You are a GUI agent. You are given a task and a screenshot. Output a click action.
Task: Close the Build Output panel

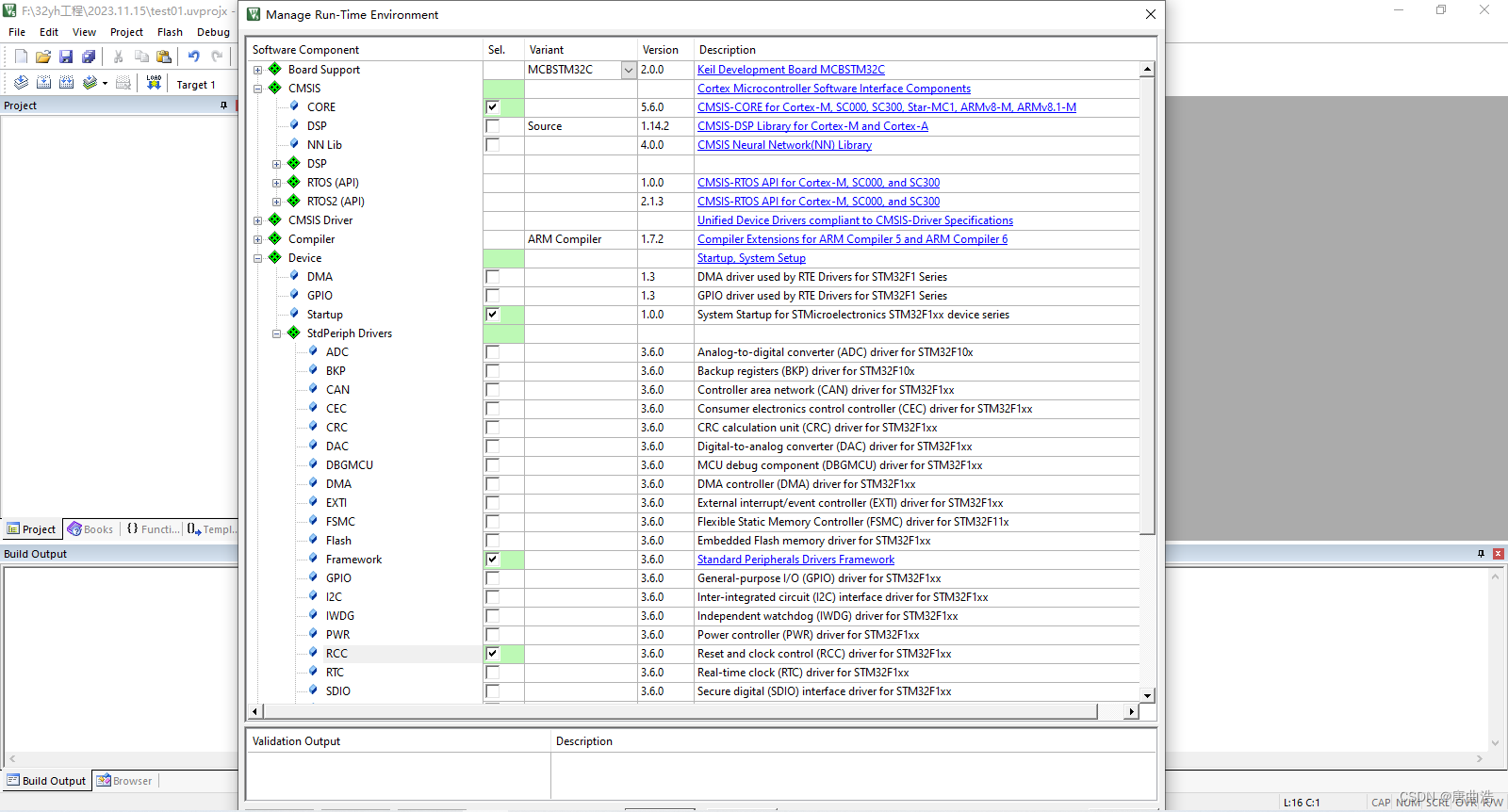1498,554
